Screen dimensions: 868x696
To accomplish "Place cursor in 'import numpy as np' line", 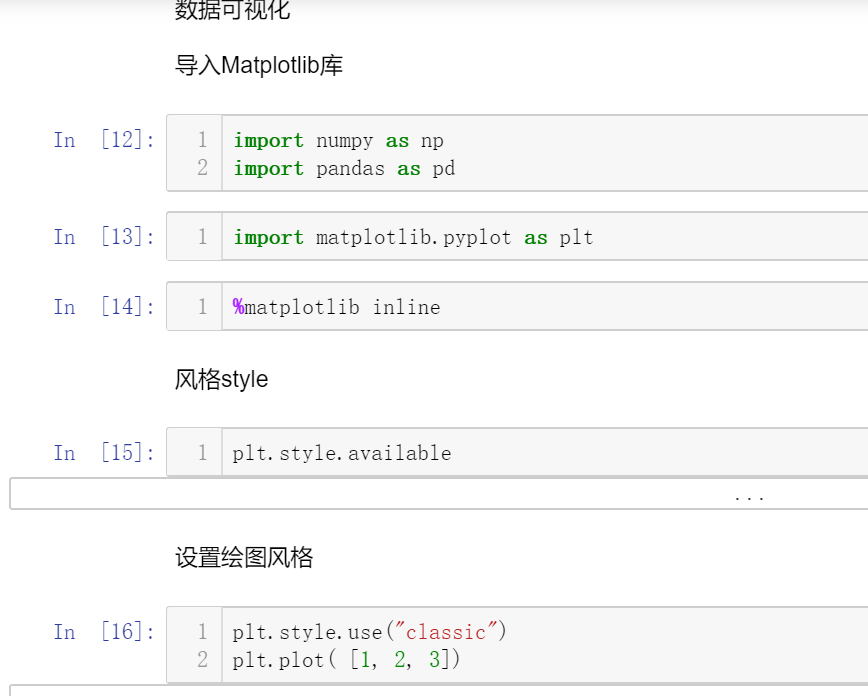I will (x=338, y=141).
